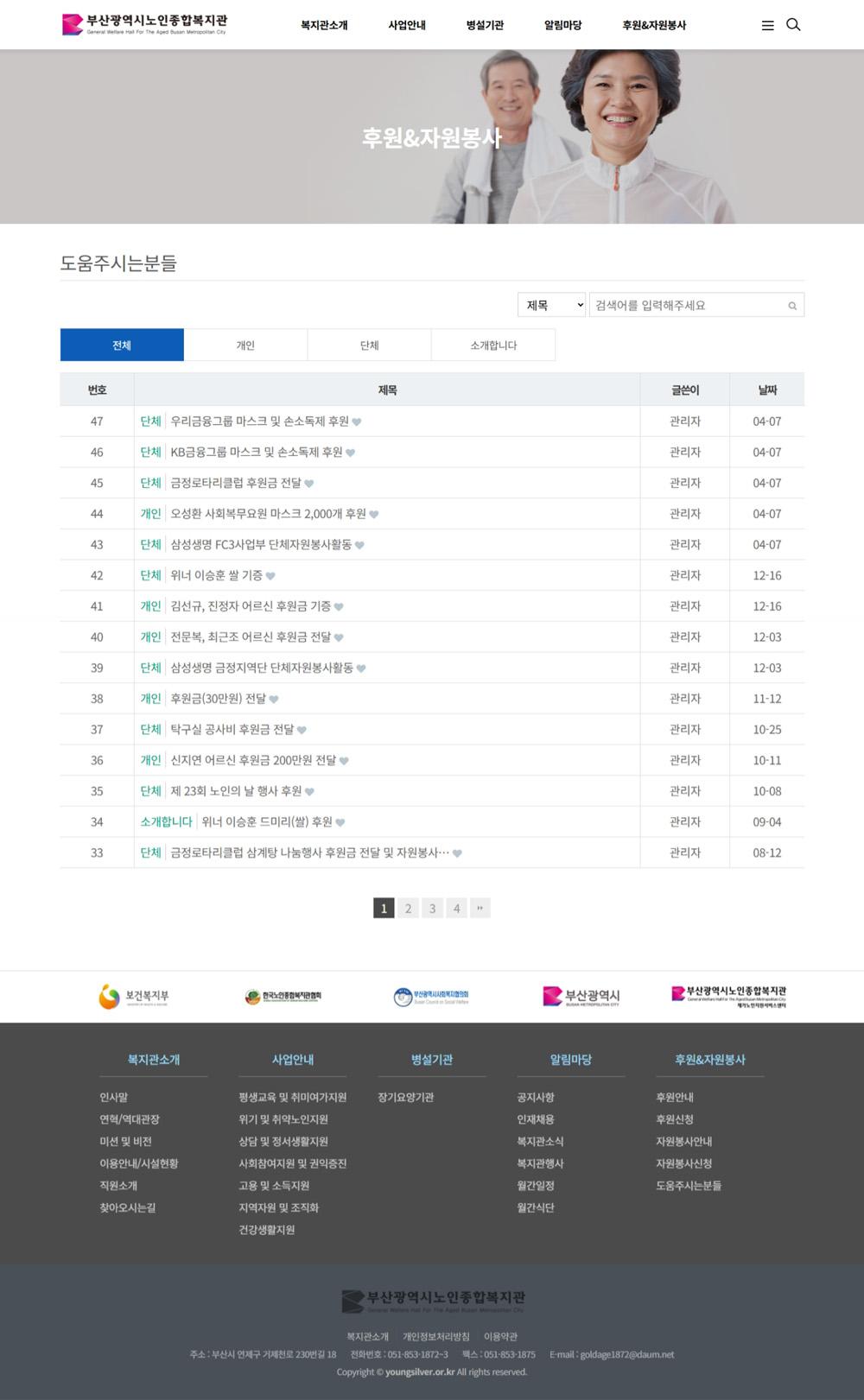Click 연혁/역대관장 in footer sitemap
The image size is (864, 1400).
(x=130, y=1119)
